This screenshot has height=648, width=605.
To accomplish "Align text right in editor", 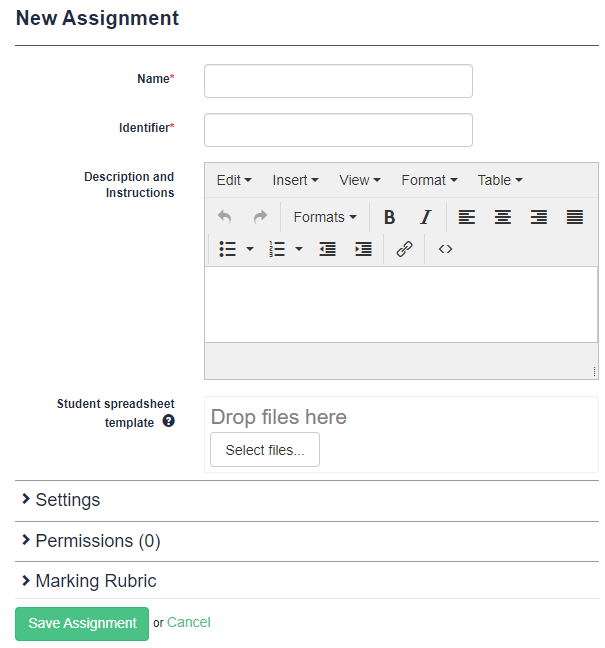I will click(539, 217).
